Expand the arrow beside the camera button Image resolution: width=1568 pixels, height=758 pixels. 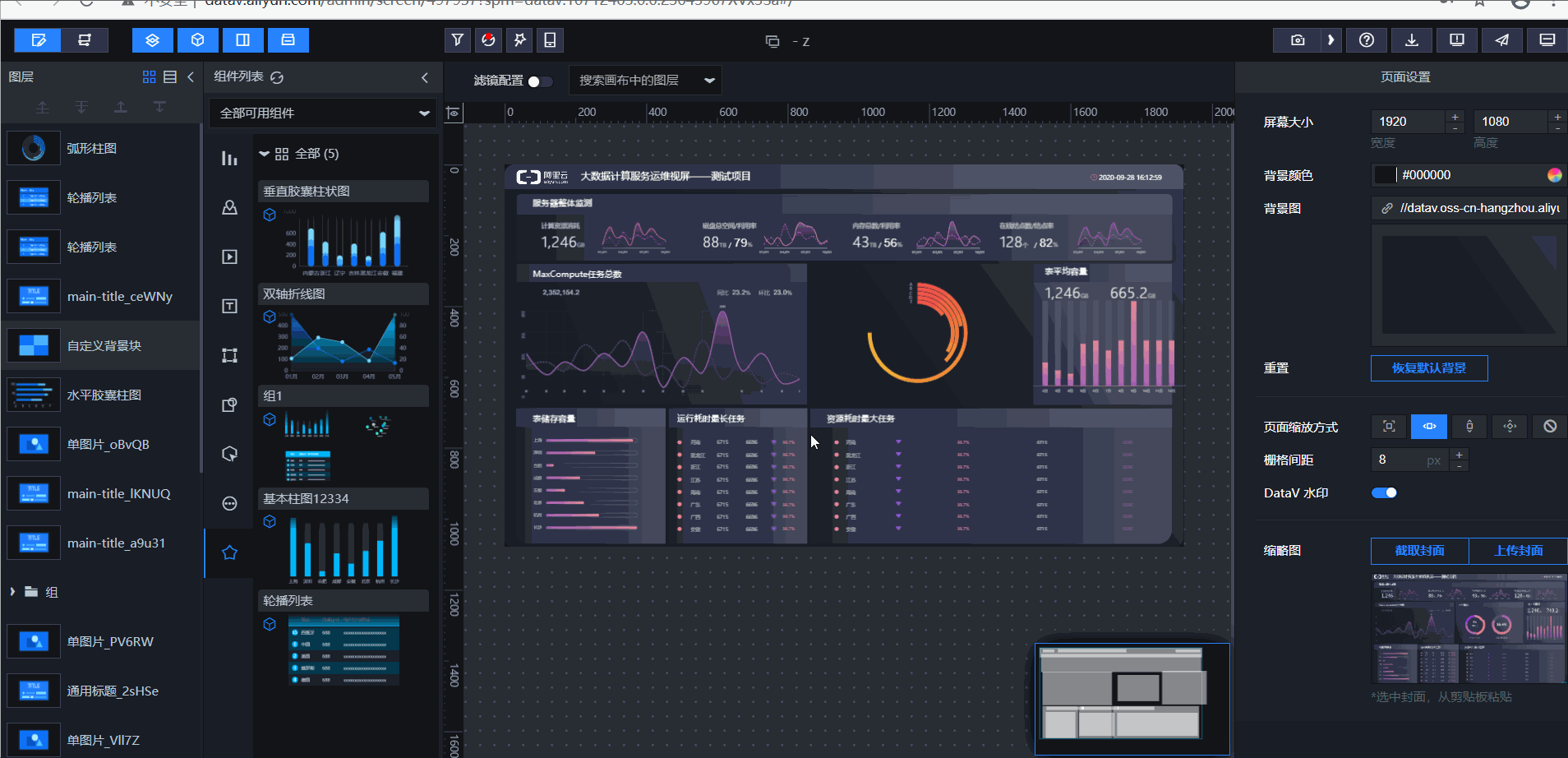pos(1331,39)
